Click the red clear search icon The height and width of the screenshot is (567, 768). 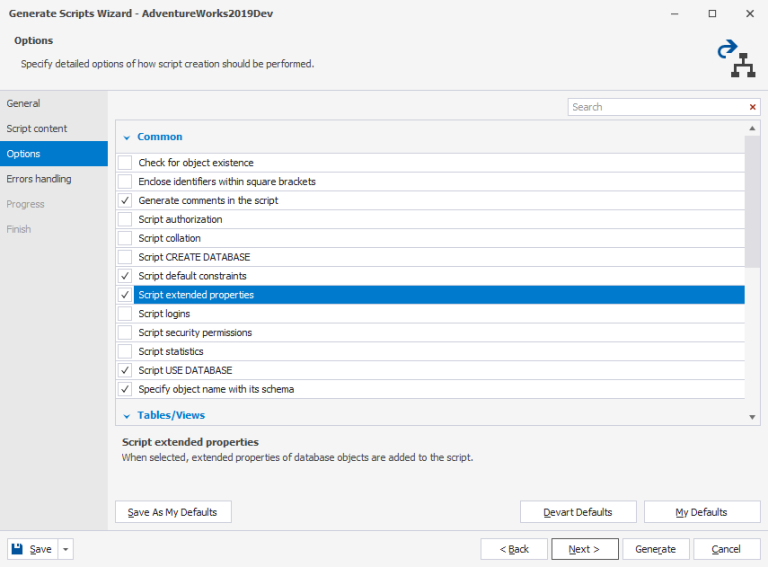click(x=752, y=107)
